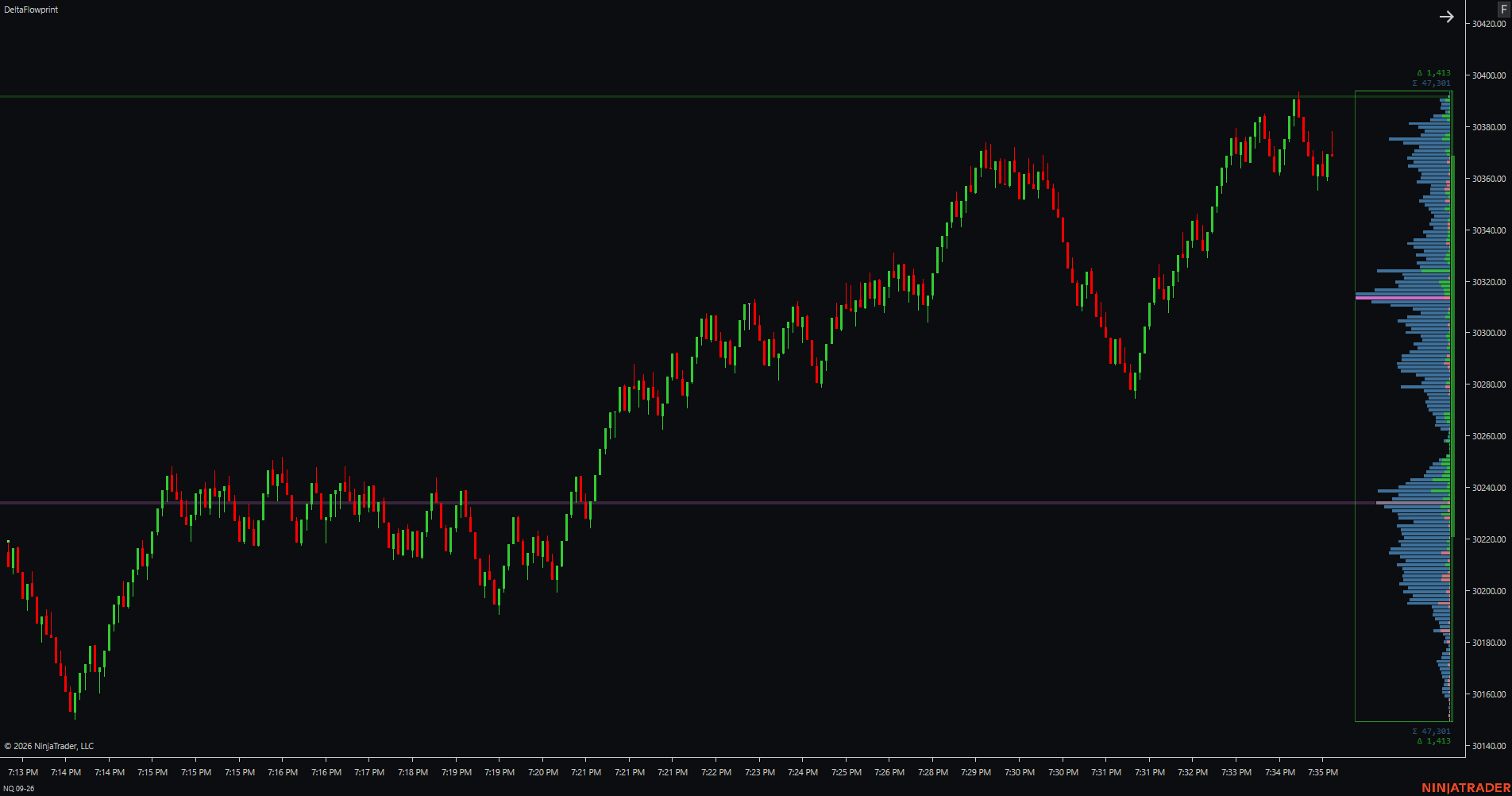The image size is (1512, 796).
Task: Click the © 2026 NinjaTrader, LLC copyright text
Action: click(49, 746)
